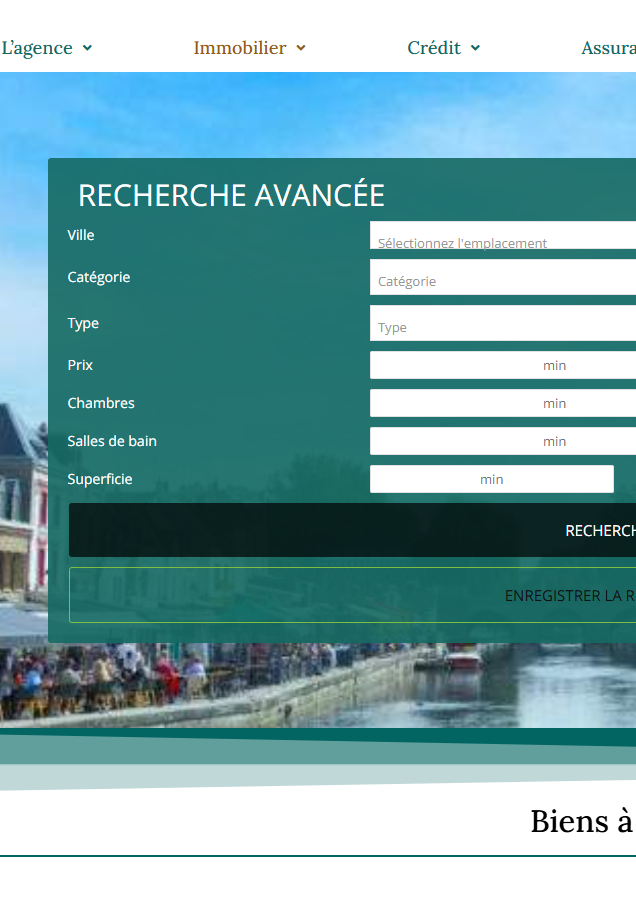Click the Superficie field label
This screenshot has width=636, height=899.
[100, 479]
